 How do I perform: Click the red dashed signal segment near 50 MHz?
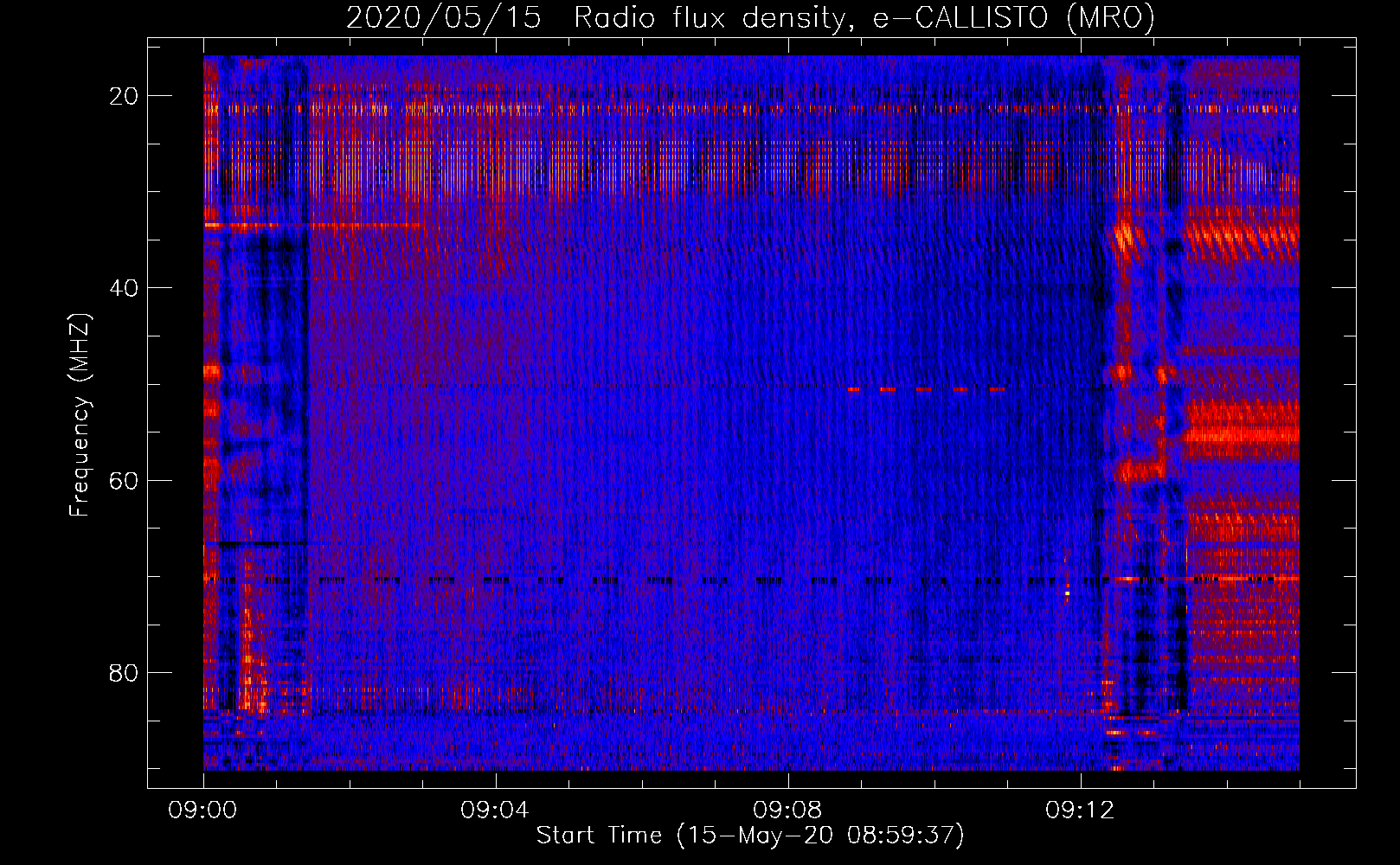pyautogui.click(x=927, y=389)
